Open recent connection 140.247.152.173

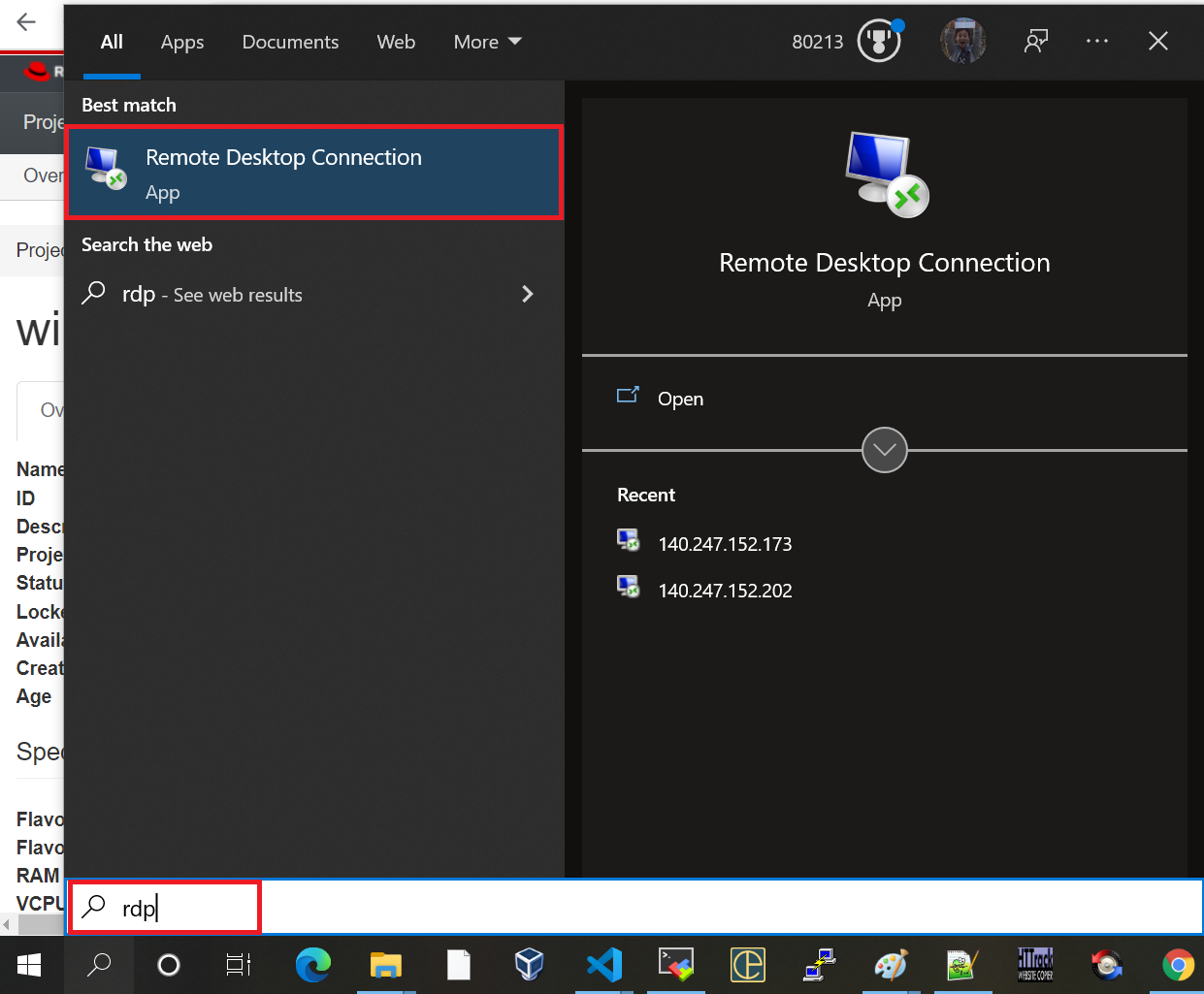[725, 544]
